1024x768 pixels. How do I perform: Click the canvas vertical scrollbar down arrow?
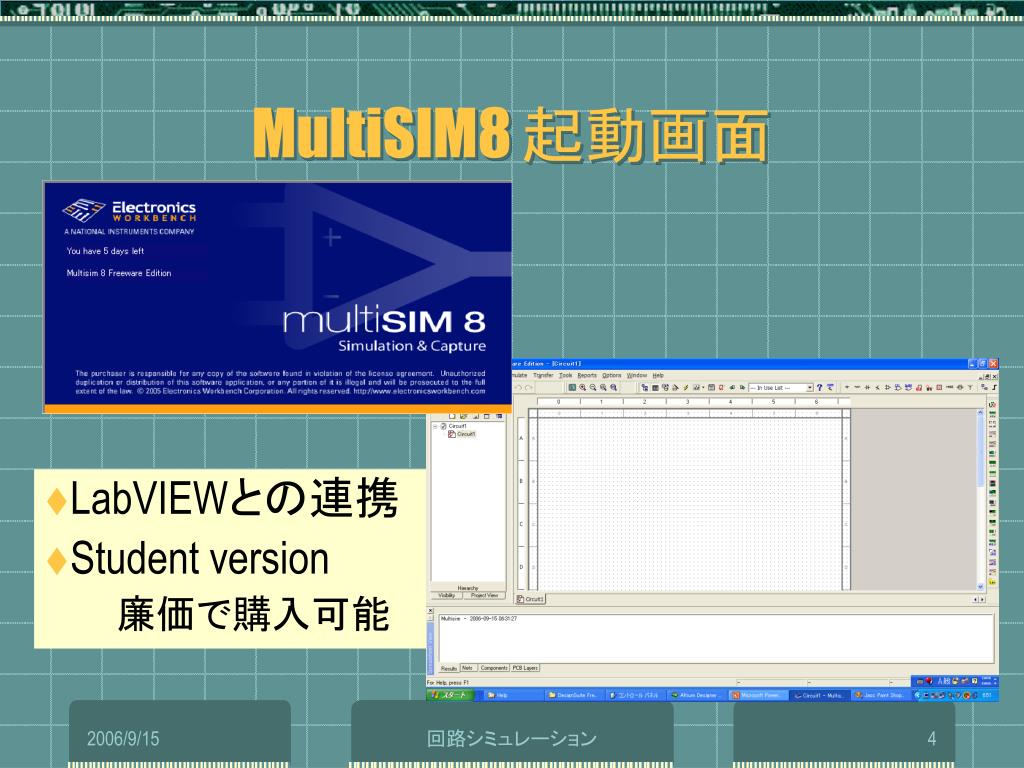pos(980,586)
